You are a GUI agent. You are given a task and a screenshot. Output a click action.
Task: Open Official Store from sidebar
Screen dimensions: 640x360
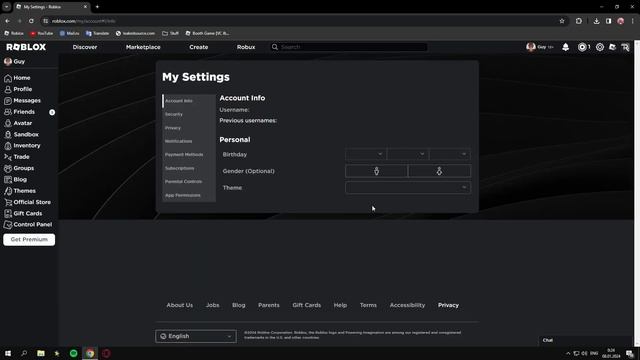(x=27, y=202)
